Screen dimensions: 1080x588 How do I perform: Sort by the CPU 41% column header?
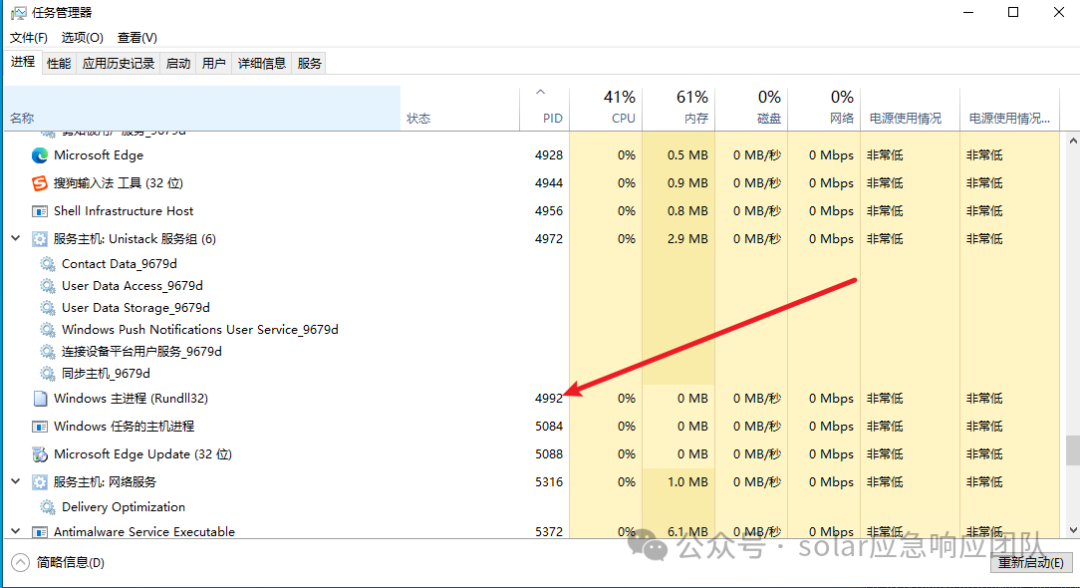(606, 108)
